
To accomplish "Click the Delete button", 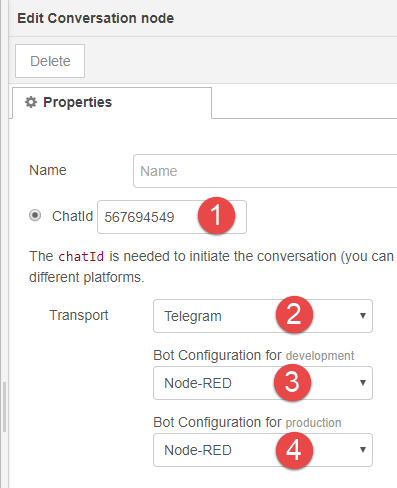I will pyautogui.click(x=50, y=61).
